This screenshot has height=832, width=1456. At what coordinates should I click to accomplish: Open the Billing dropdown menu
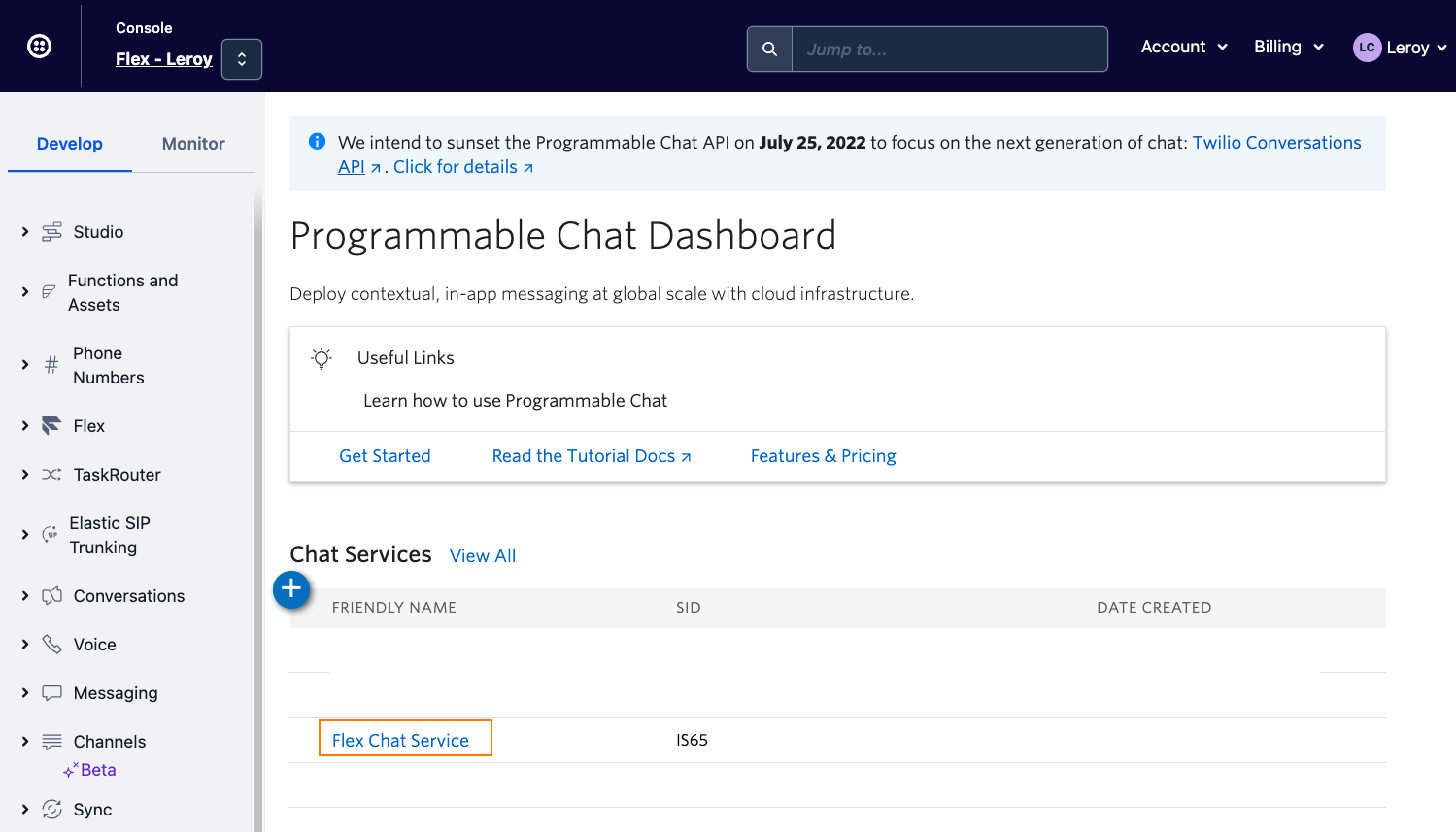click(x=1289, y=47)
